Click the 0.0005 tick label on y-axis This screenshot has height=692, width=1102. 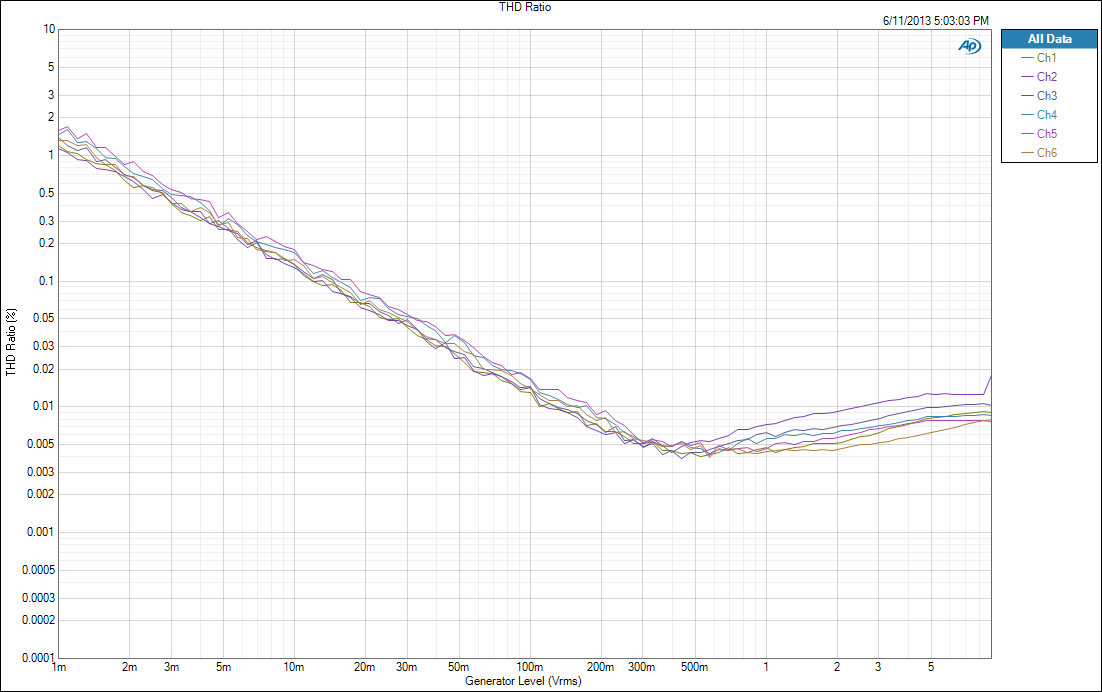38,570
